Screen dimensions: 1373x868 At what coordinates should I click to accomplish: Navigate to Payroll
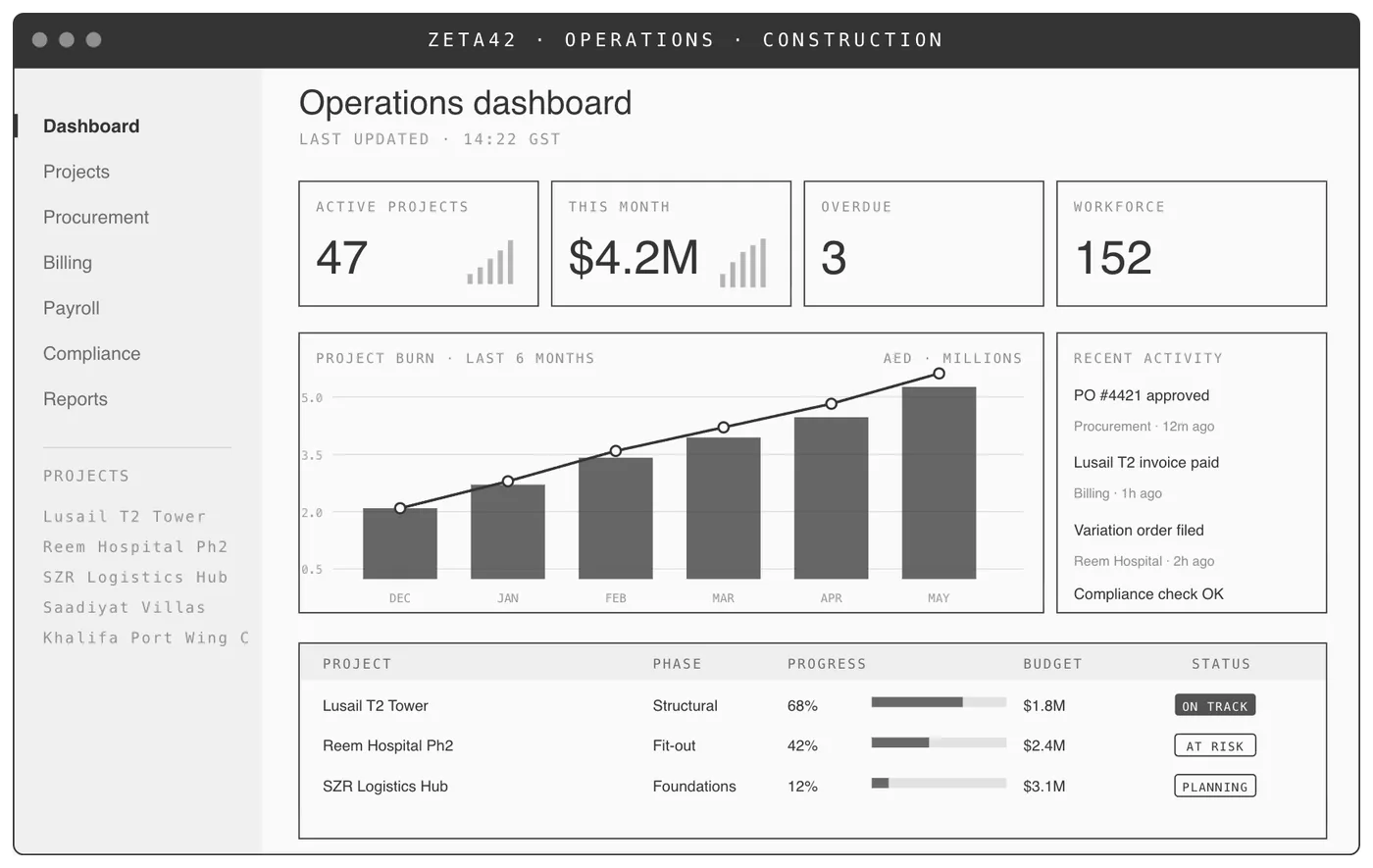[x=72, y=308]
